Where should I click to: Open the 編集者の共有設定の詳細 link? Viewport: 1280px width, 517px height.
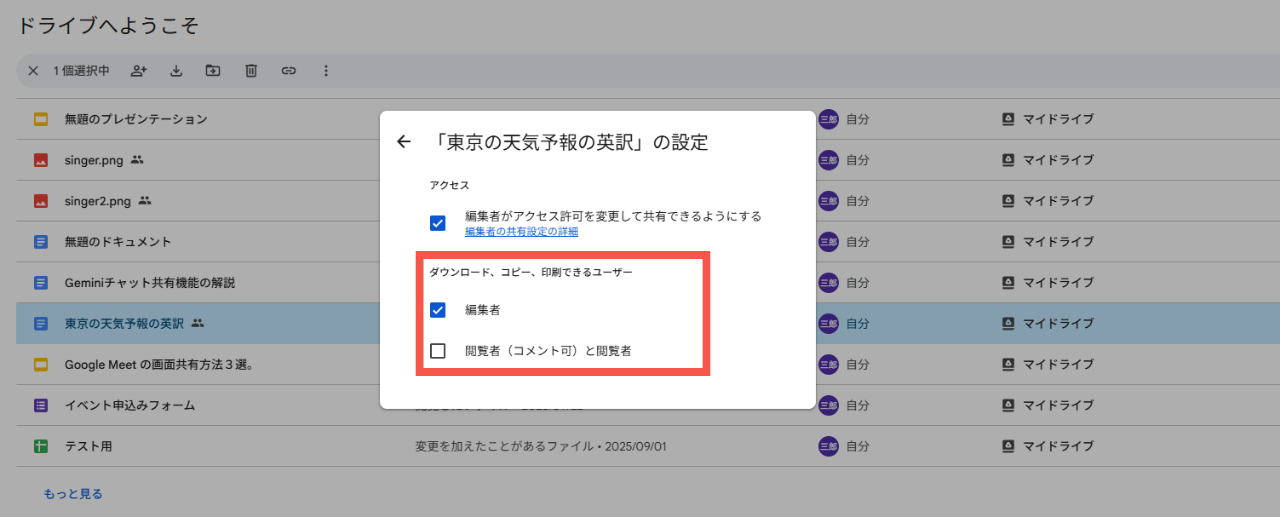click(521, 232)
